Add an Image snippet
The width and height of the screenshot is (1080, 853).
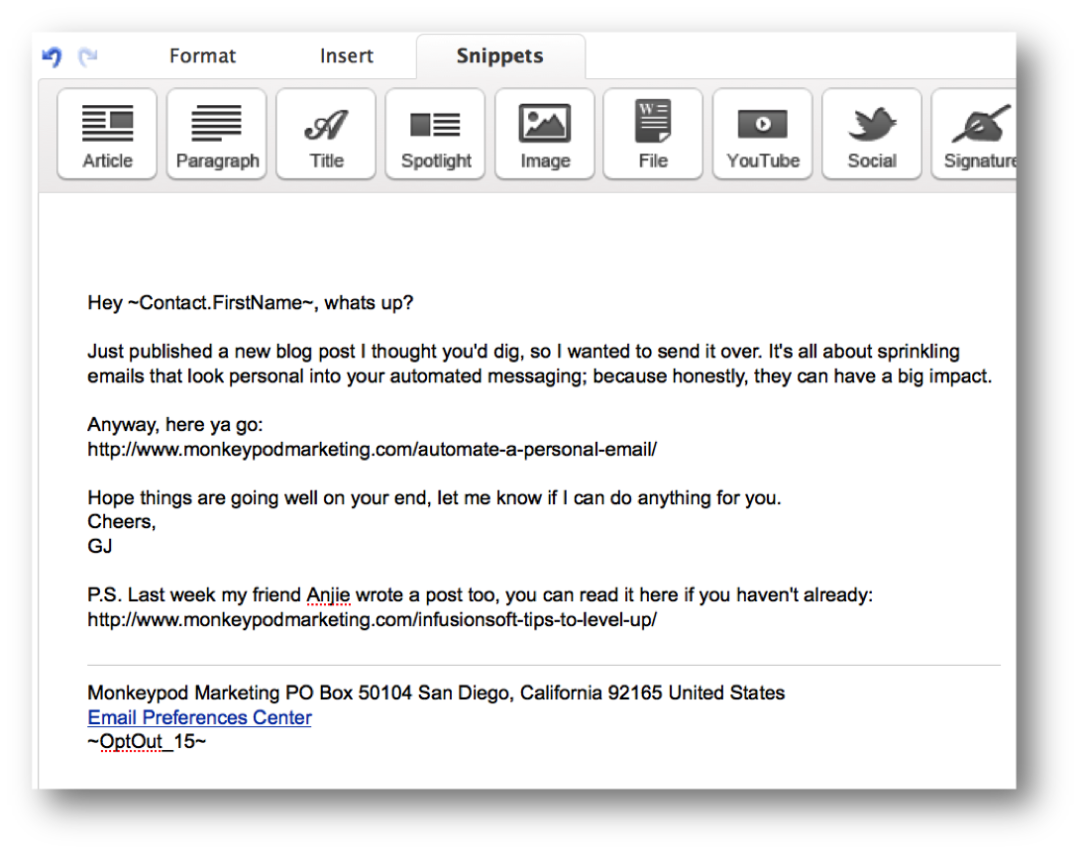tap(544, 133)
